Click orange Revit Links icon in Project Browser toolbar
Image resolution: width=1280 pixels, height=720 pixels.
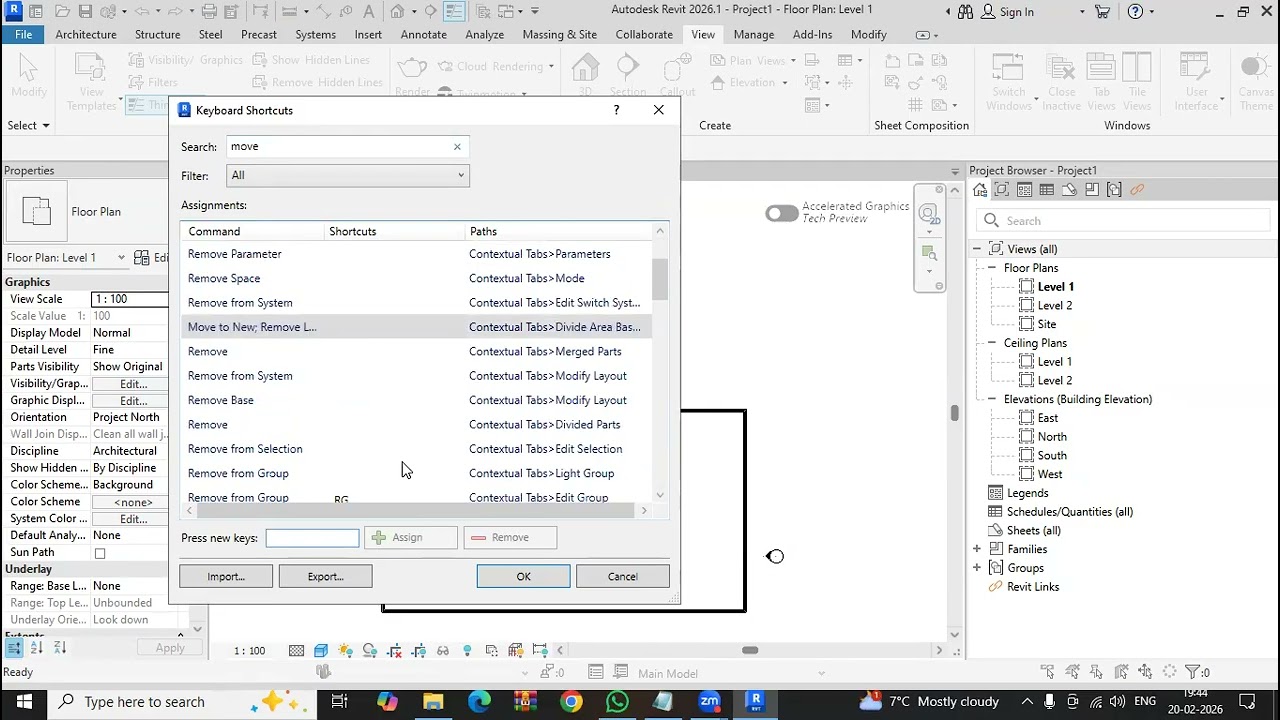point(1136,190)
